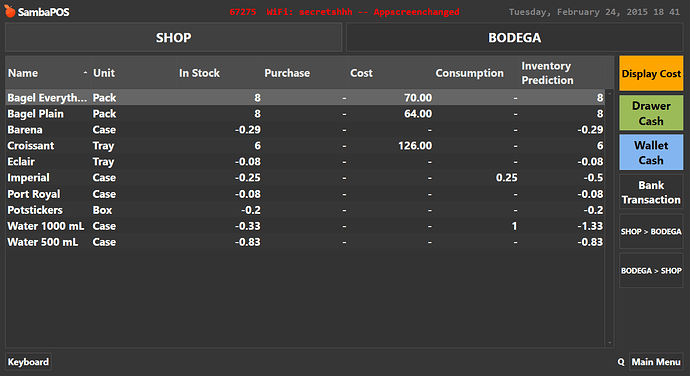This screenshot has height=376, width=690.
Task: Click the -0.83 in stock value for Water 500 mL
Action: pos(247,242)
